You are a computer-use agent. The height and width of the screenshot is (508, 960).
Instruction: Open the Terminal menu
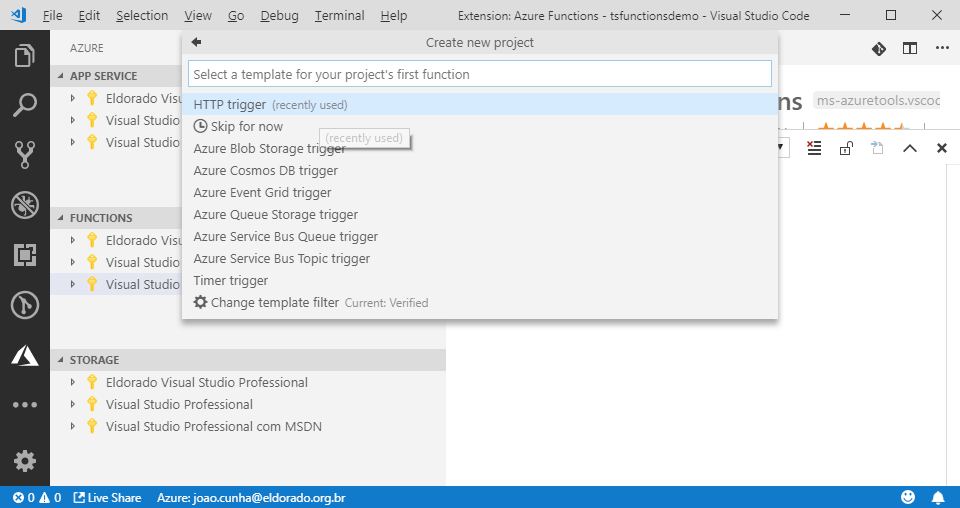pyautogui.click(x=339, y=15)
